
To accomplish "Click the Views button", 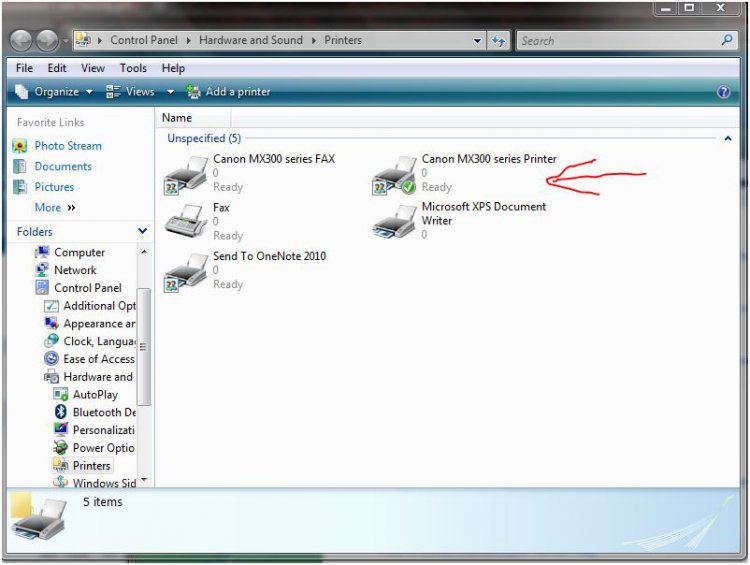I will (130, 91).
